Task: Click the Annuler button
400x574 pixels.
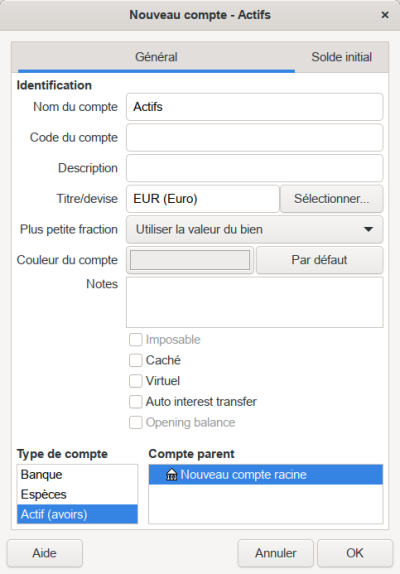Action: pyautogui.click(x=276, y=553)
